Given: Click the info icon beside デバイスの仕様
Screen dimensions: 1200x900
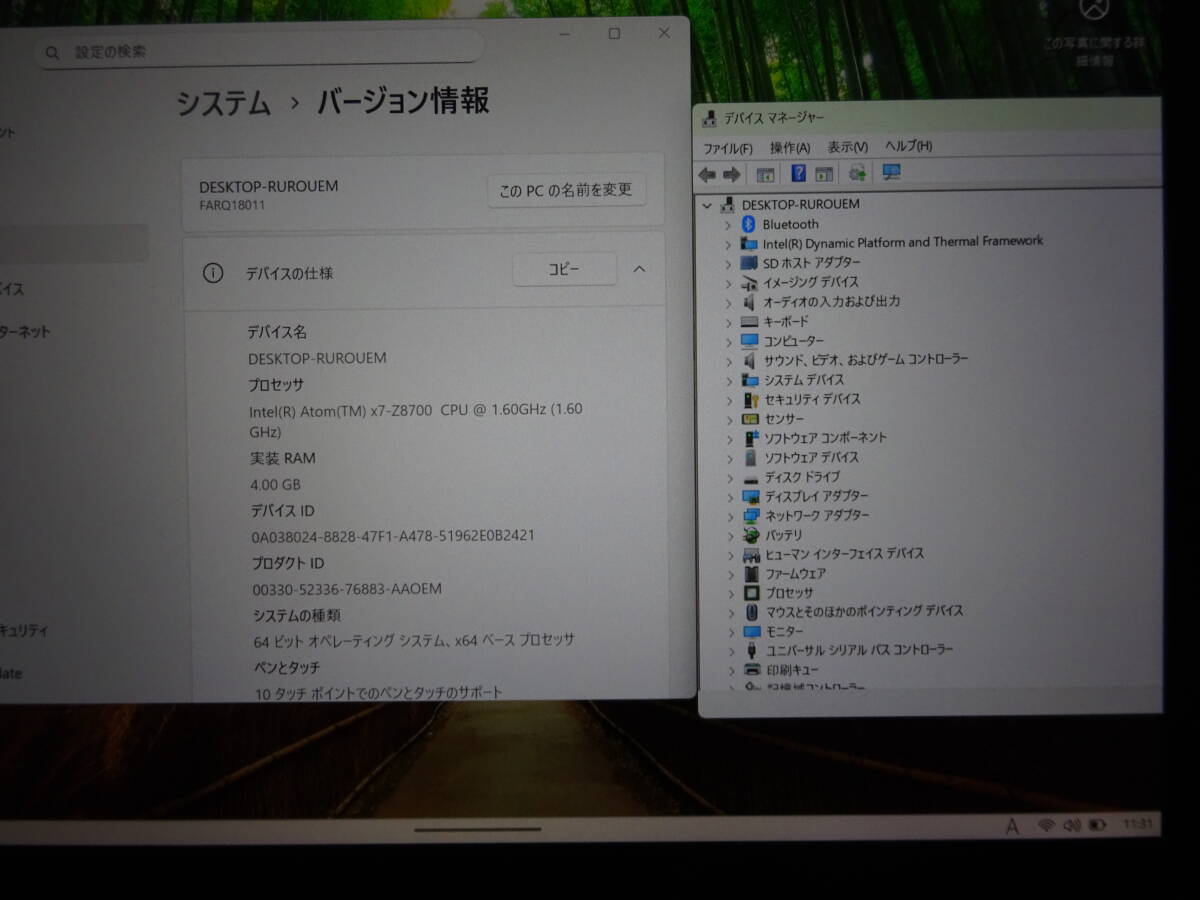Looking at the screenshot, I should 213,273.
